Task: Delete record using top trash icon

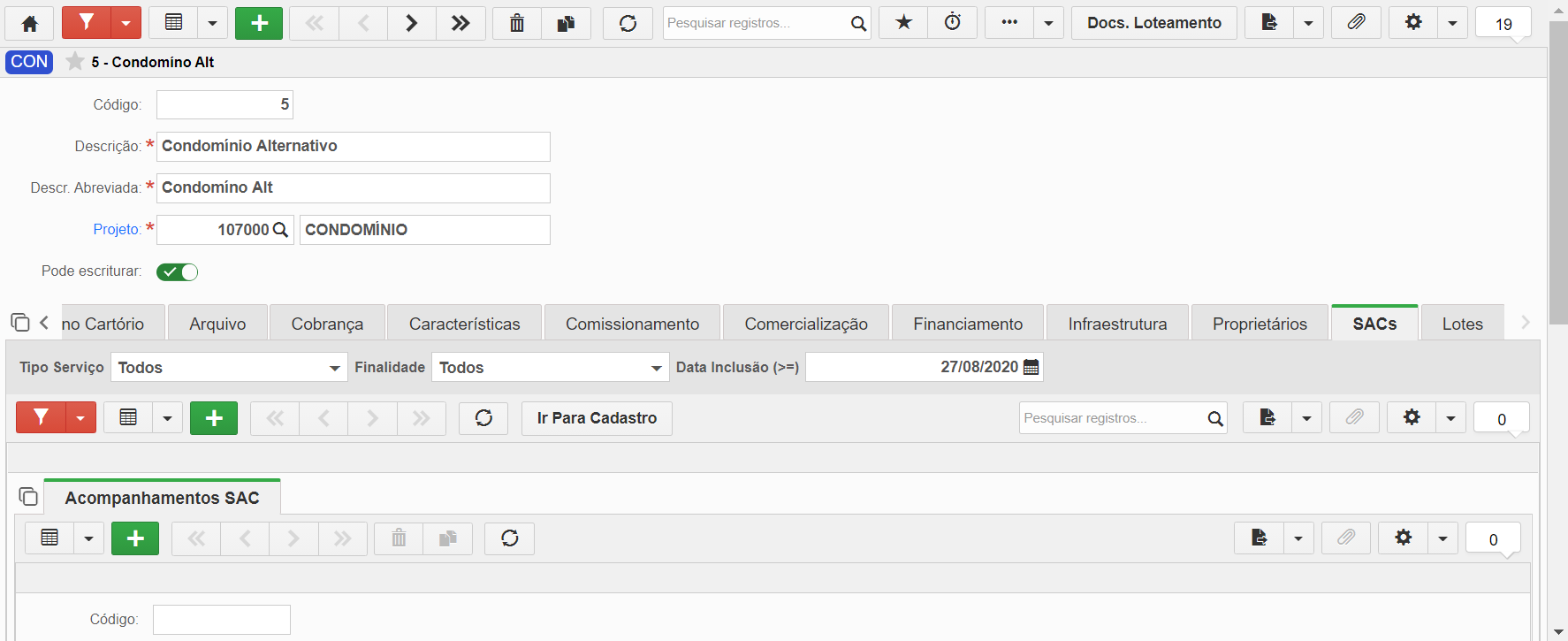Action: pyautogui.click(x=517, y=23)
